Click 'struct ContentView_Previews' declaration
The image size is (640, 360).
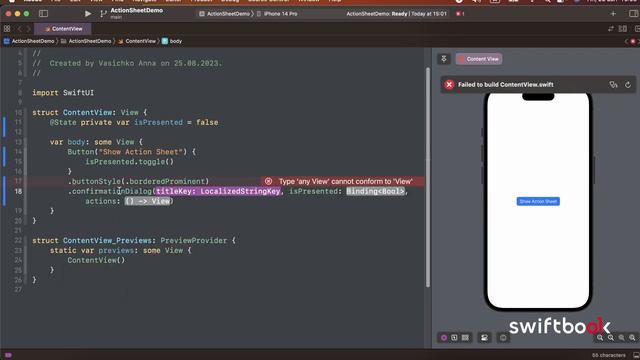134,240
